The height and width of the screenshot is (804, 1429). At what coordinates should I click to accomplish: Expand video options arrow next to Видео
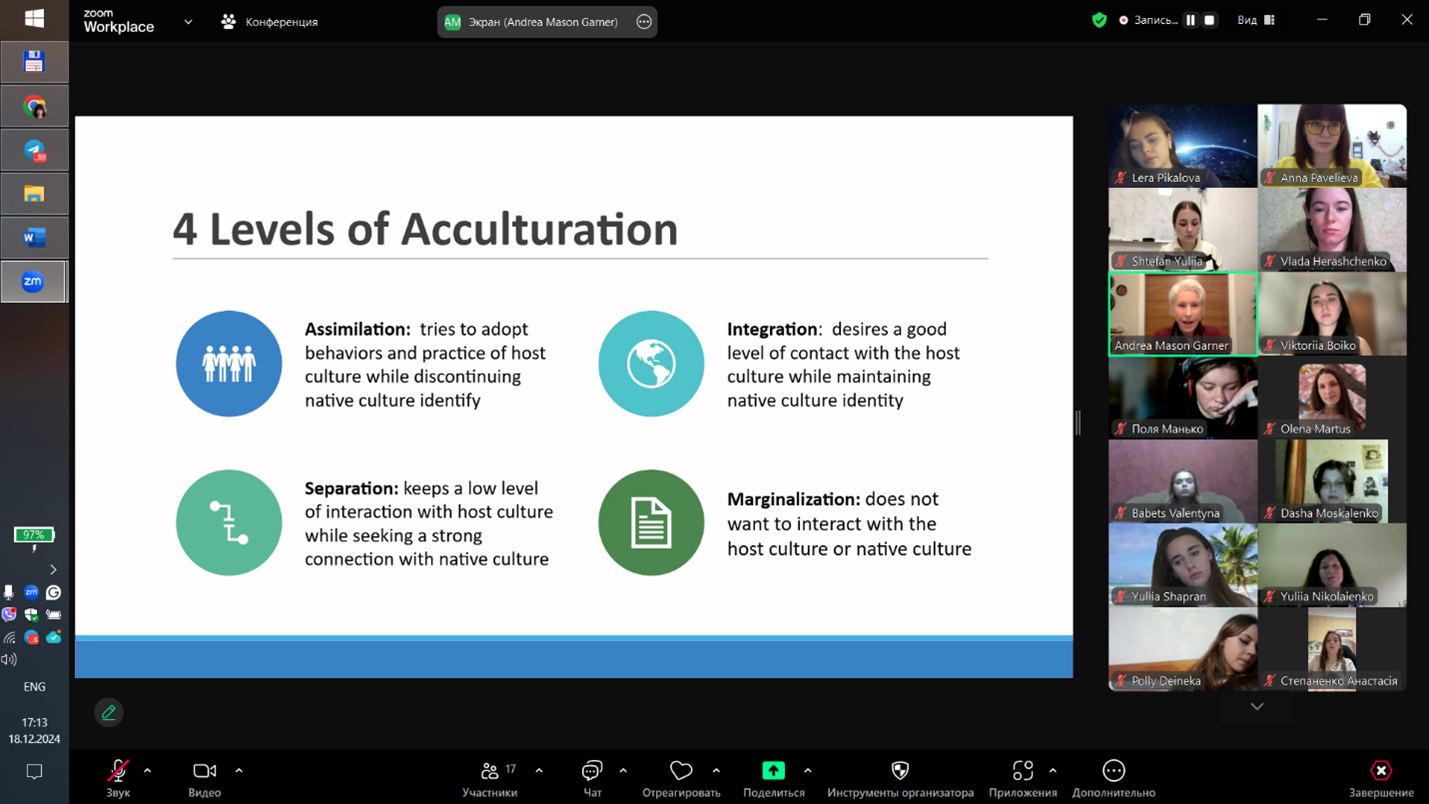point(239,771)
